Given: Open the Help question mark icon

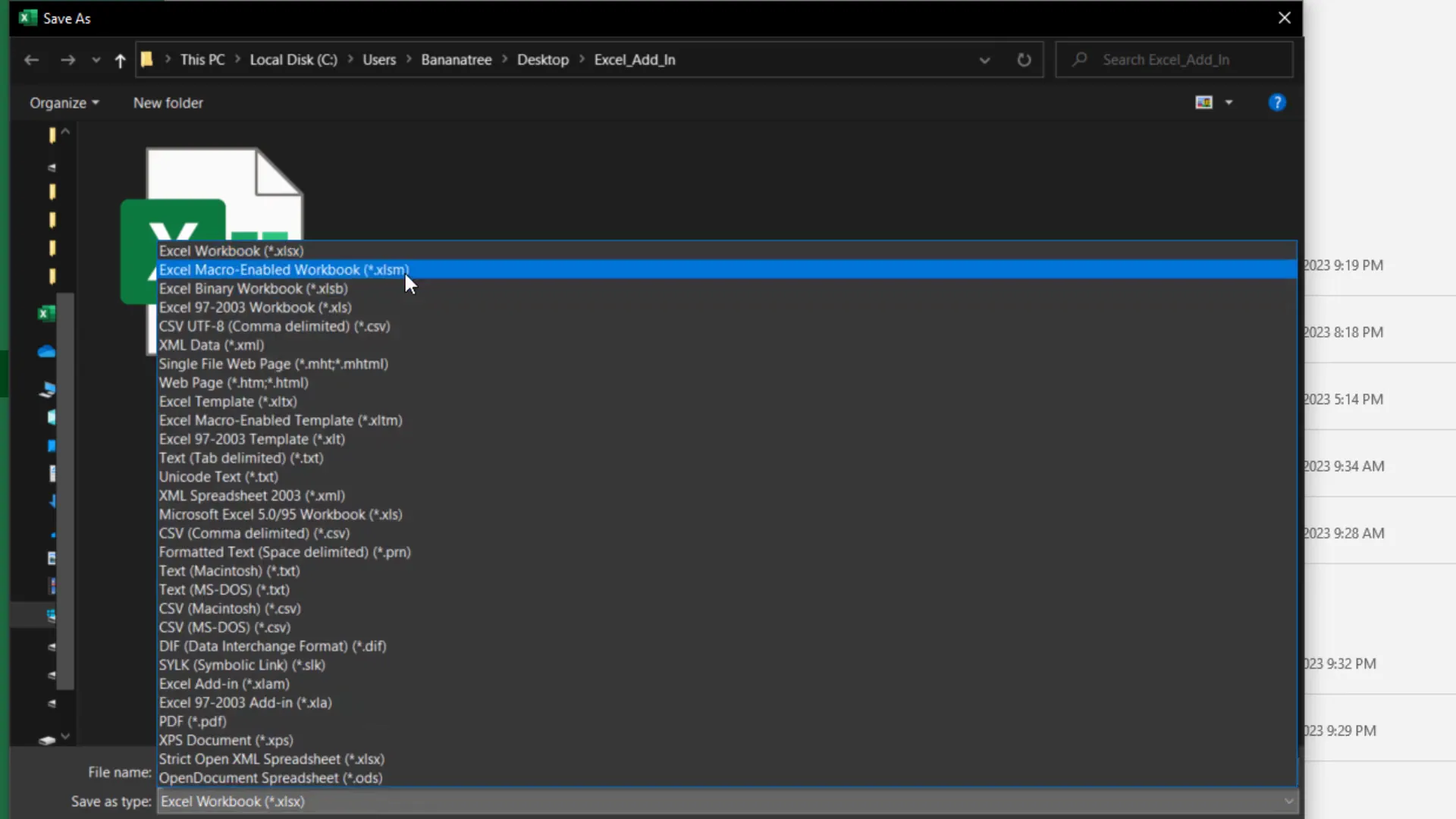Looking at the screenshot, I should [1277, 102].
